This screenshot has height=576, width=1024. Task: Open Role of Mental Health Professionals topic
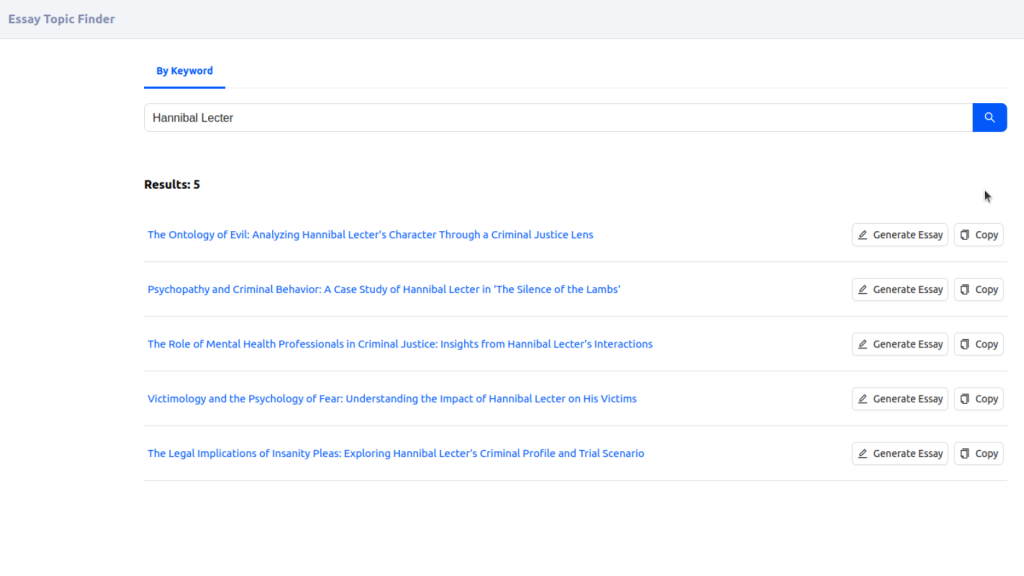400,344
